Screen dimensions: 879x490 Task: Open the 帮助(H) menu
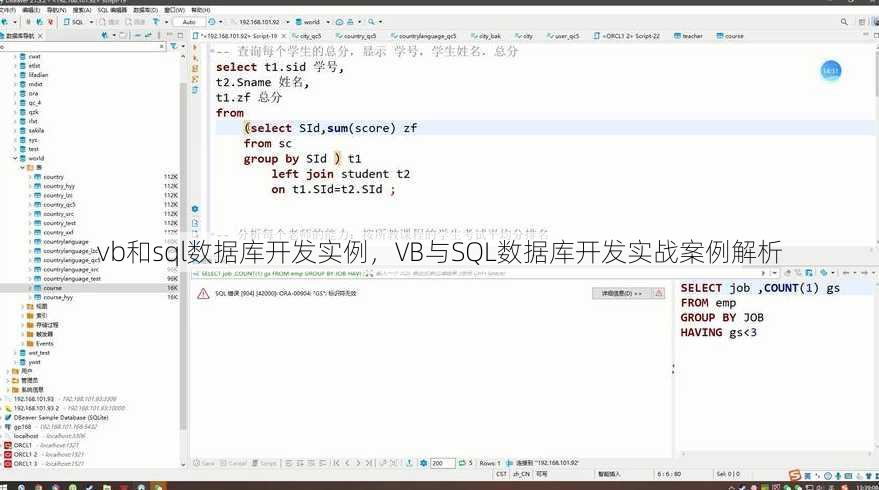[x=201, y=10]
